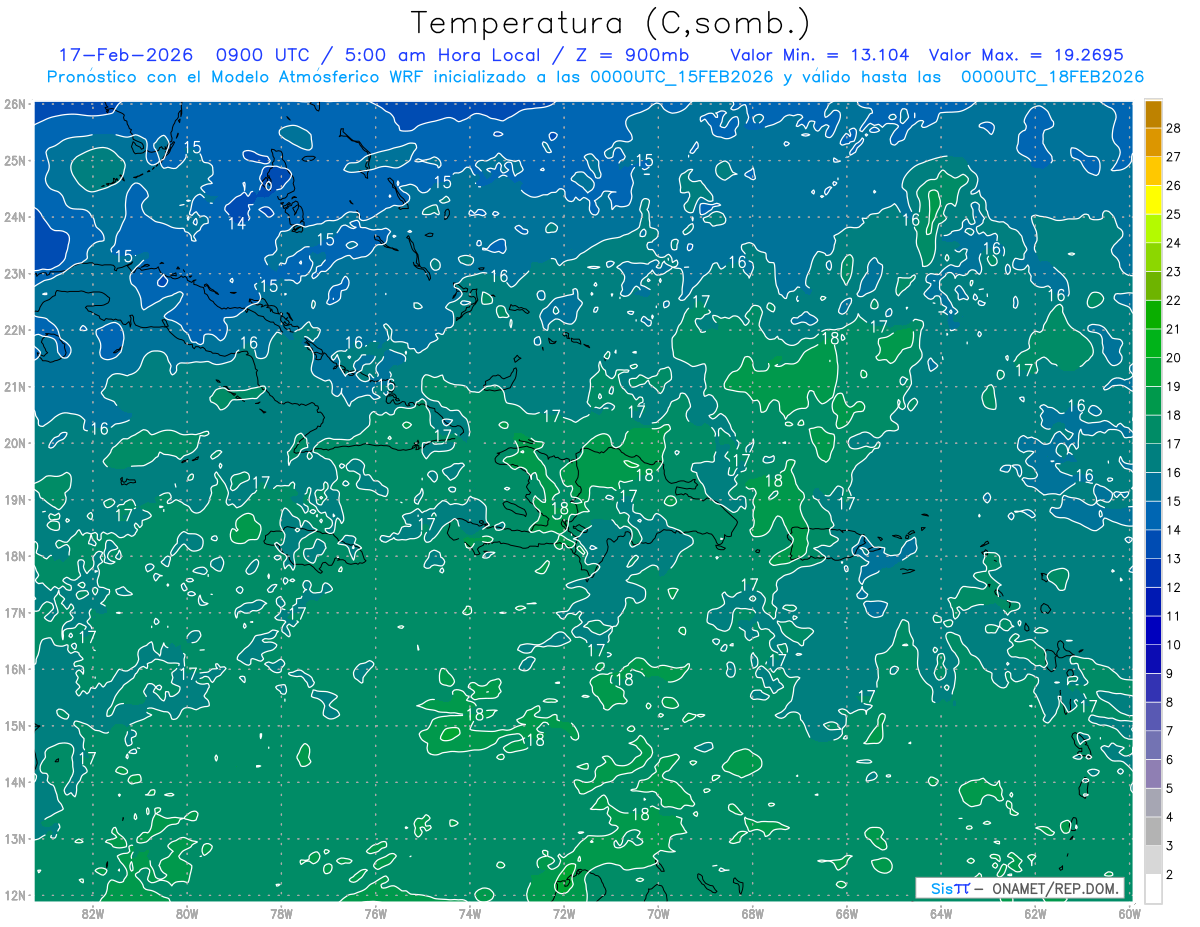Click the "60W" longitude label

click(1129, 913)
